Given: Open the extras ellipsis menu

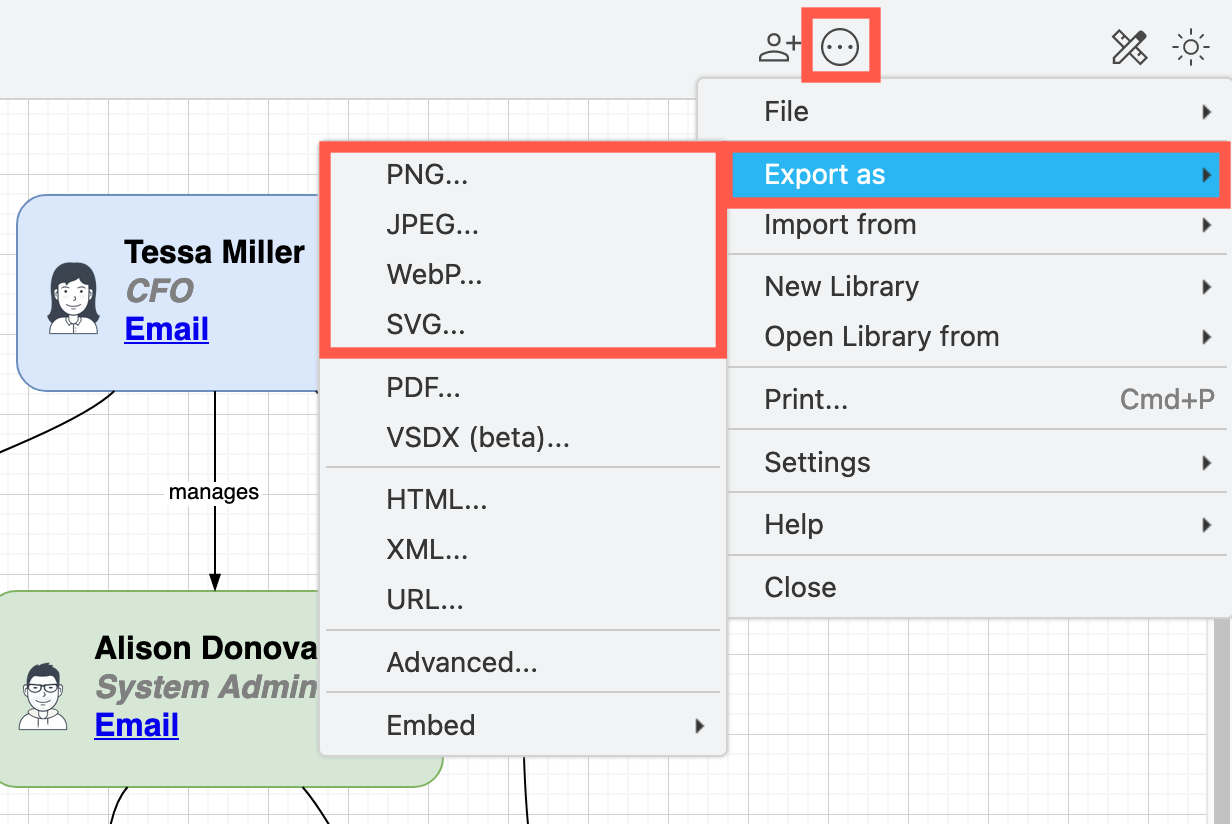Looking at the screenshot, I should 840,45.
